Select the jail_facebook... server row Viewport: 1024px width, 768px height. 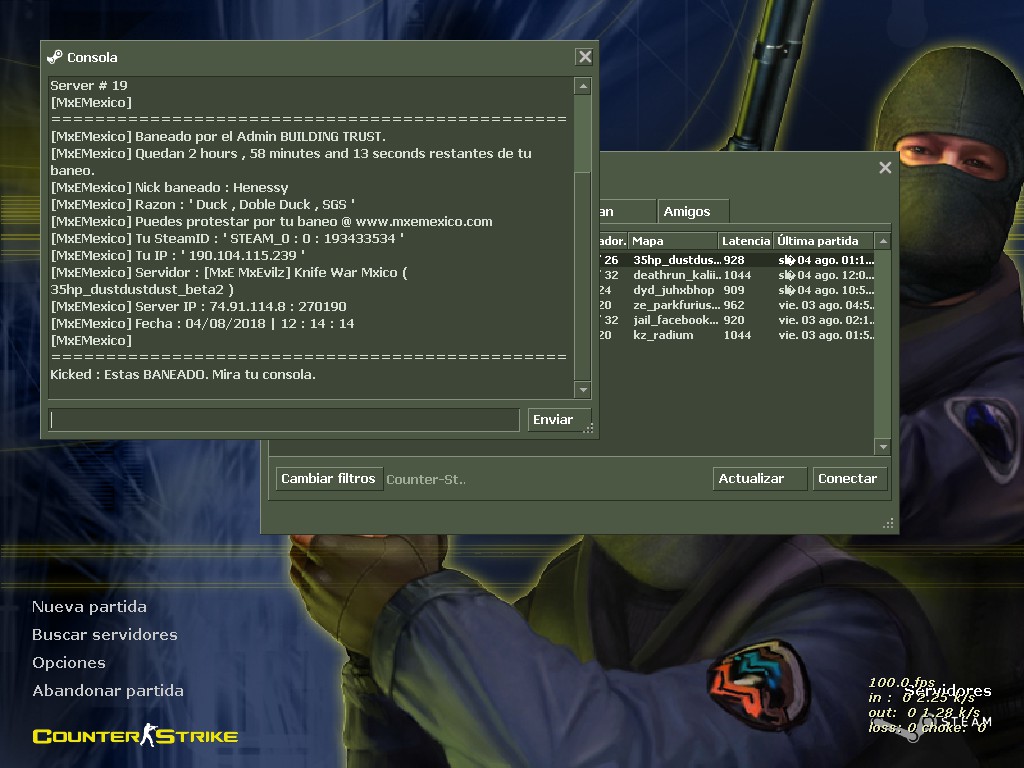tap(736, 320)
